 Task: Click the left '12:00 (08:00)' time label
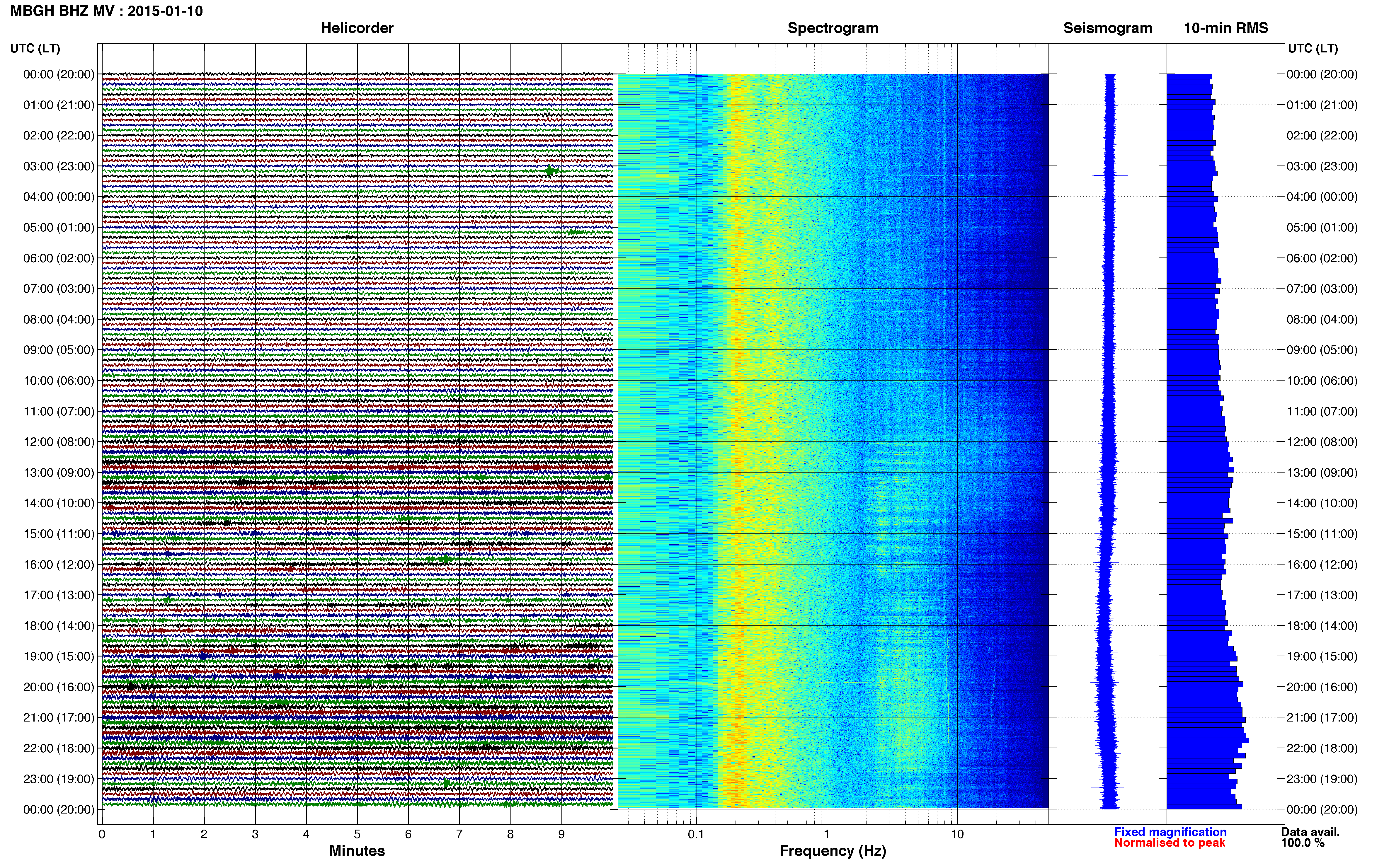click(x=59, y=441)
